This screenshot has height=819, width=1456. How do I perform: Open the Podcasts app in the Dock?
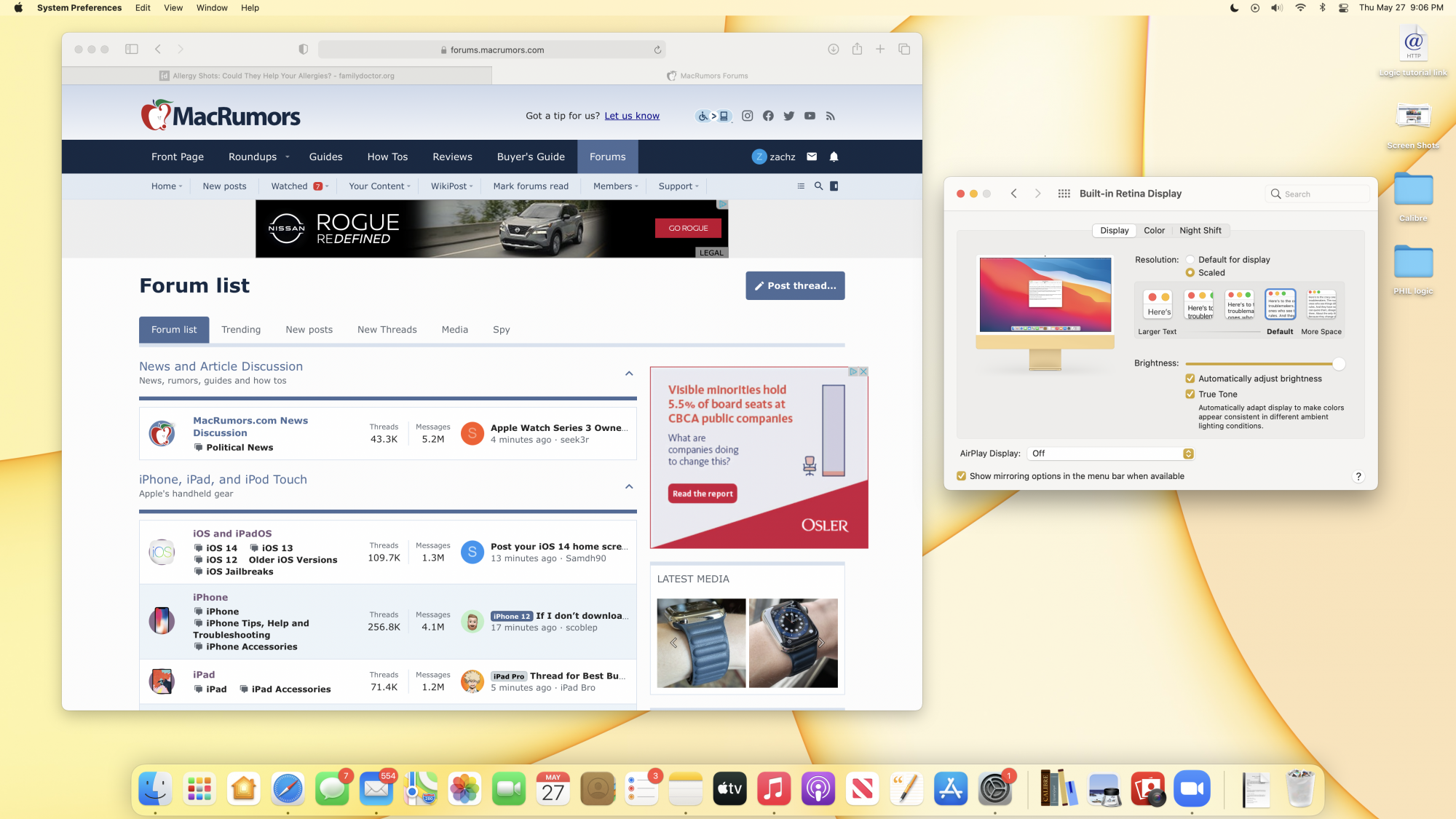818,789
